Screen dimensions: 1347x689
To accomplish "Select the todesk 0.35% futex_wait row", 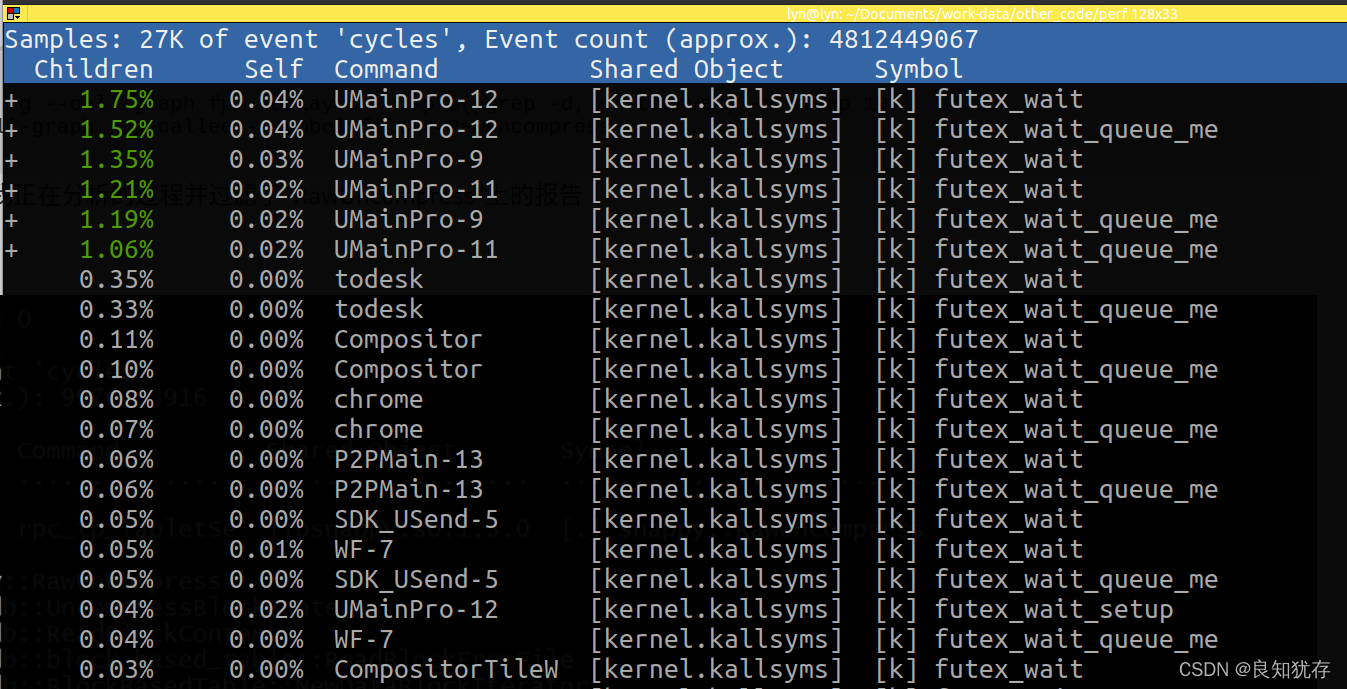I will point(600,280).
